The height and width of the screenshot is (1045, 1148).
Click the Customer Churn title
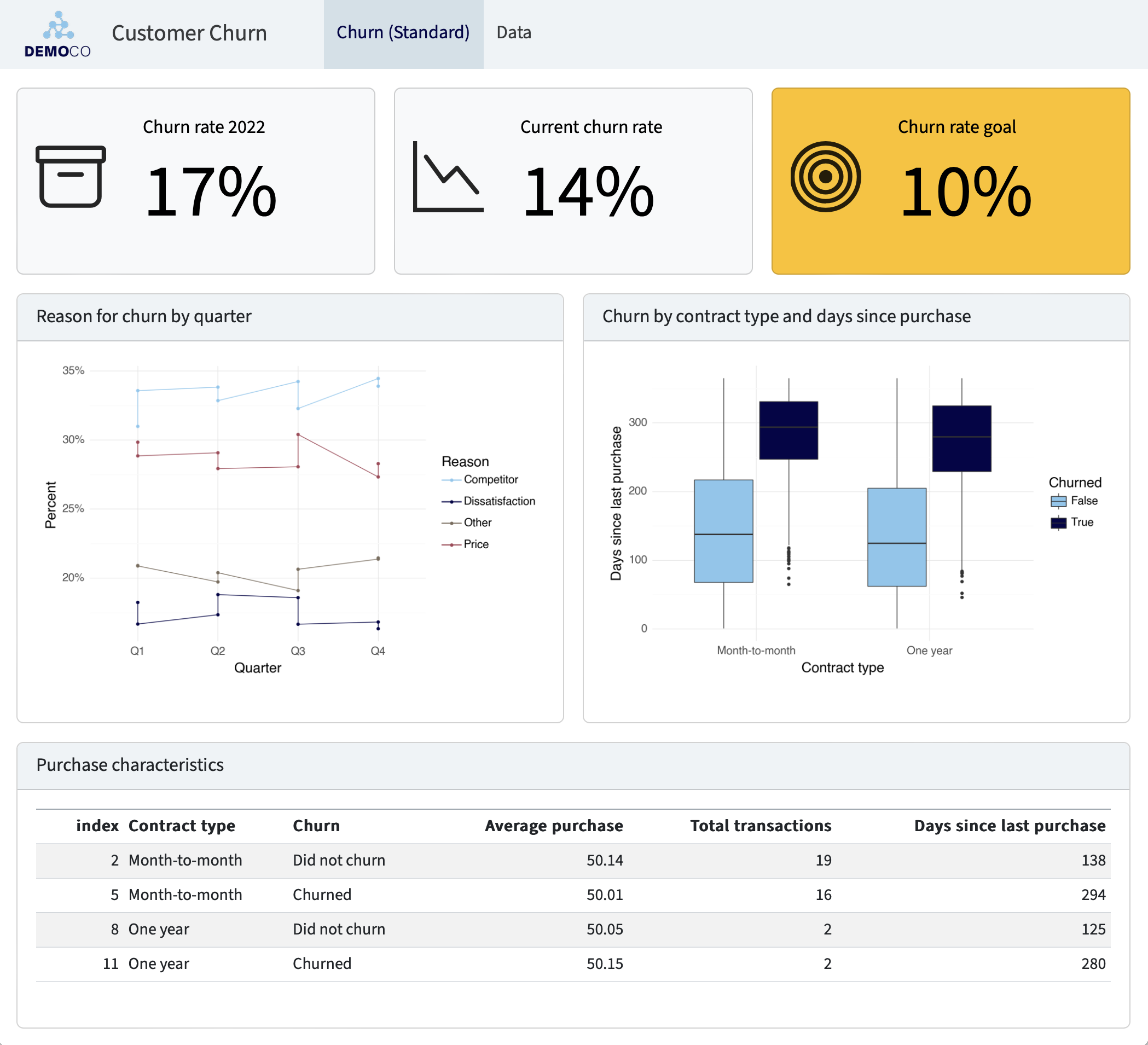click(190, 33)
